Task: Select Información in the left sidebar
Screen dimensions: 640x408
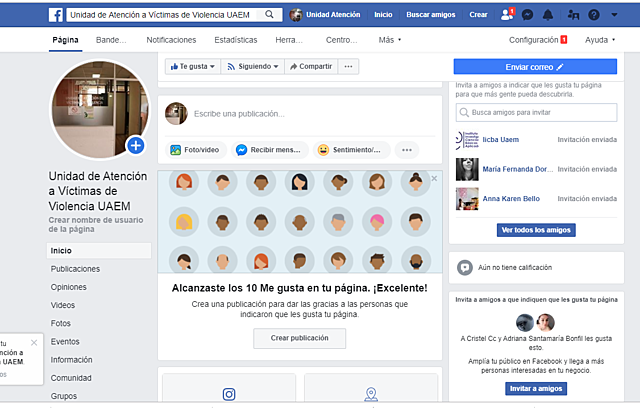Action: pyautogui.click(x=71, y=360)
